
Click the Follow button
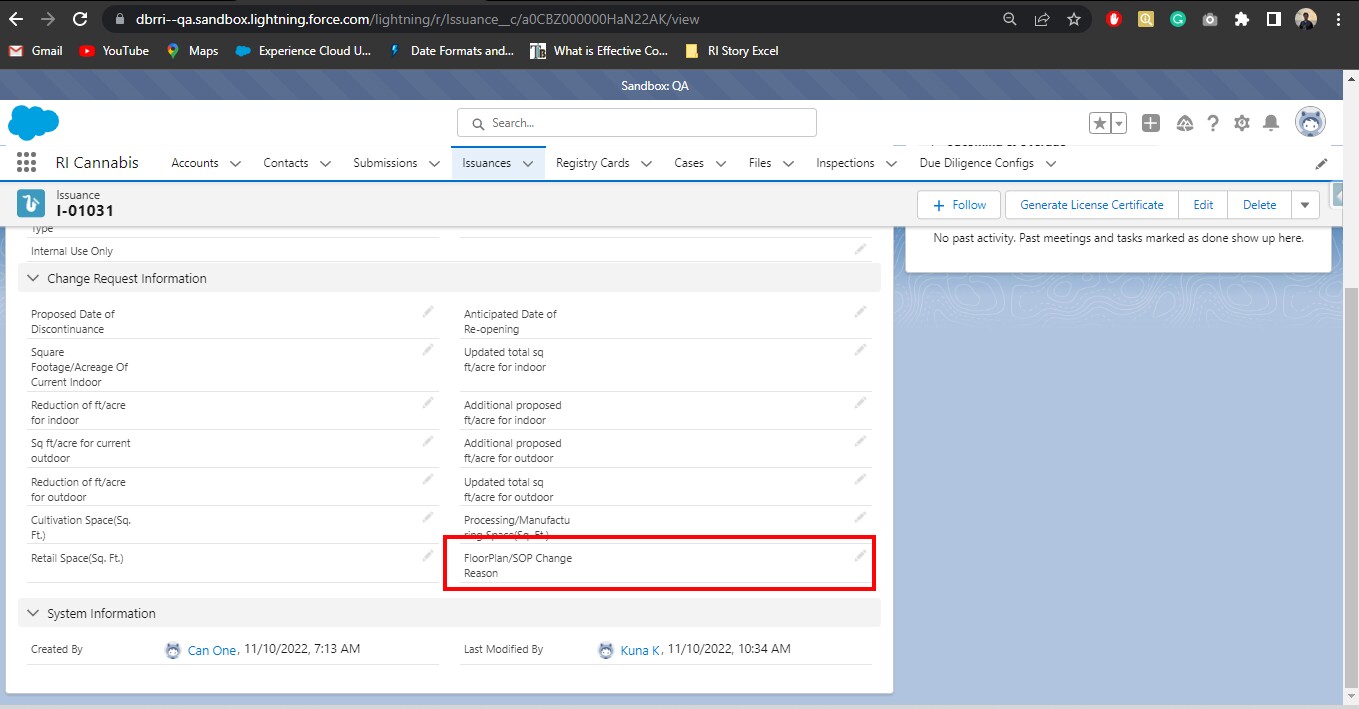point(958,204)
